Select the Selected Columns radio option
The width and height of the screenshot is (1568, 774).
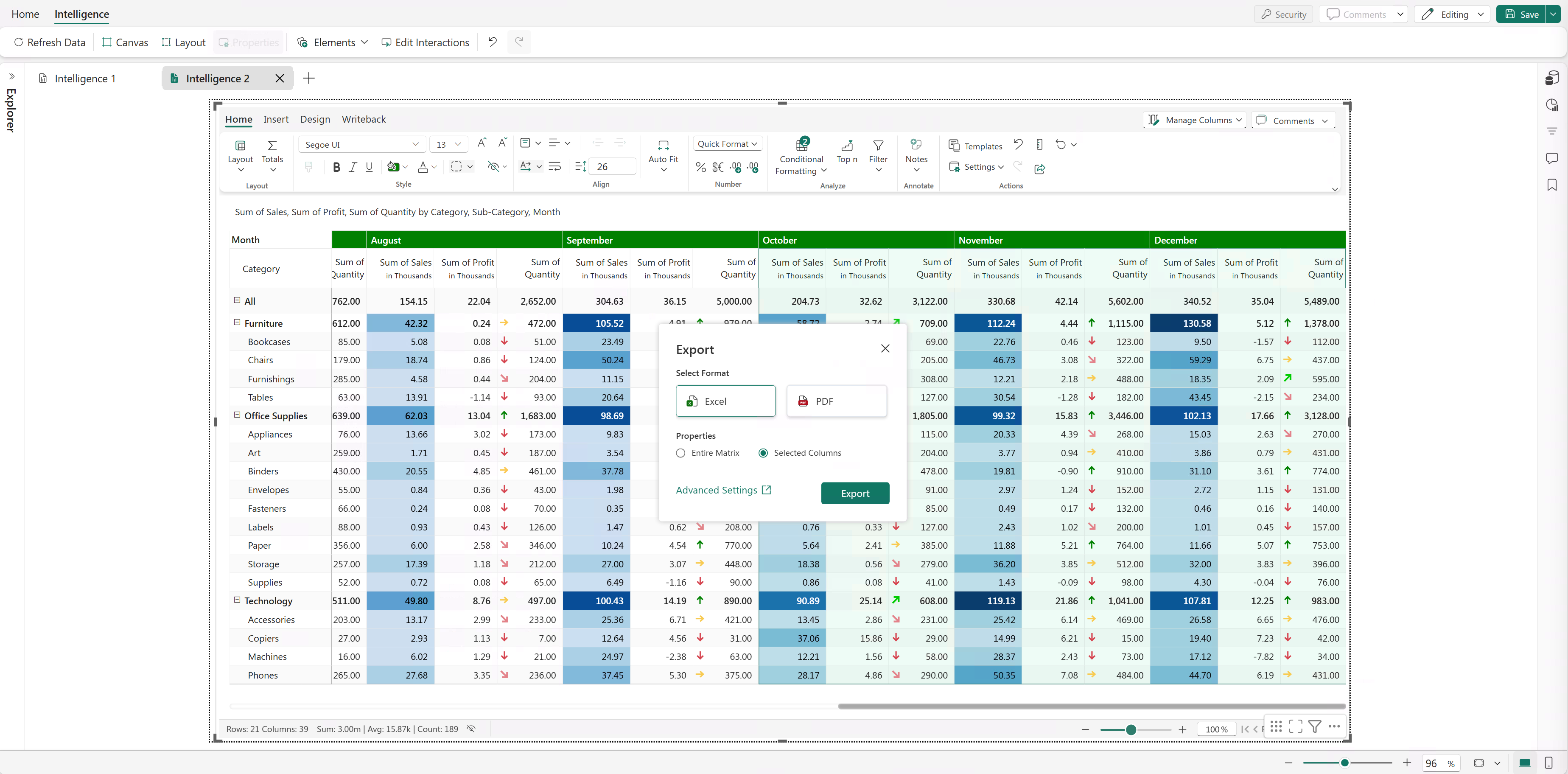pyautogui.click(x=763, y=453)
